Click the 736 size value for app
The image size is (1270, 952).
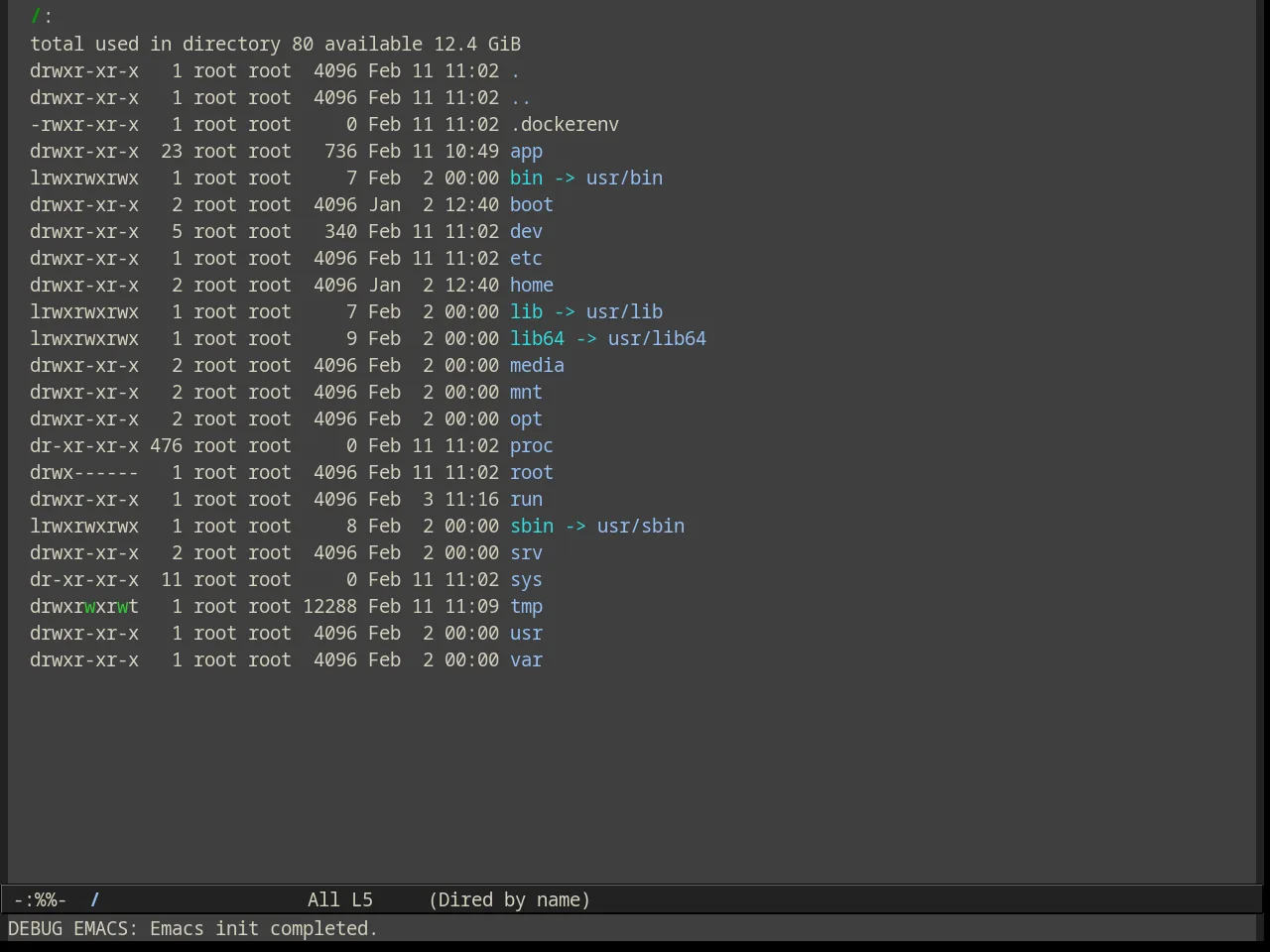pyautogui.click(x=340, y=152)
